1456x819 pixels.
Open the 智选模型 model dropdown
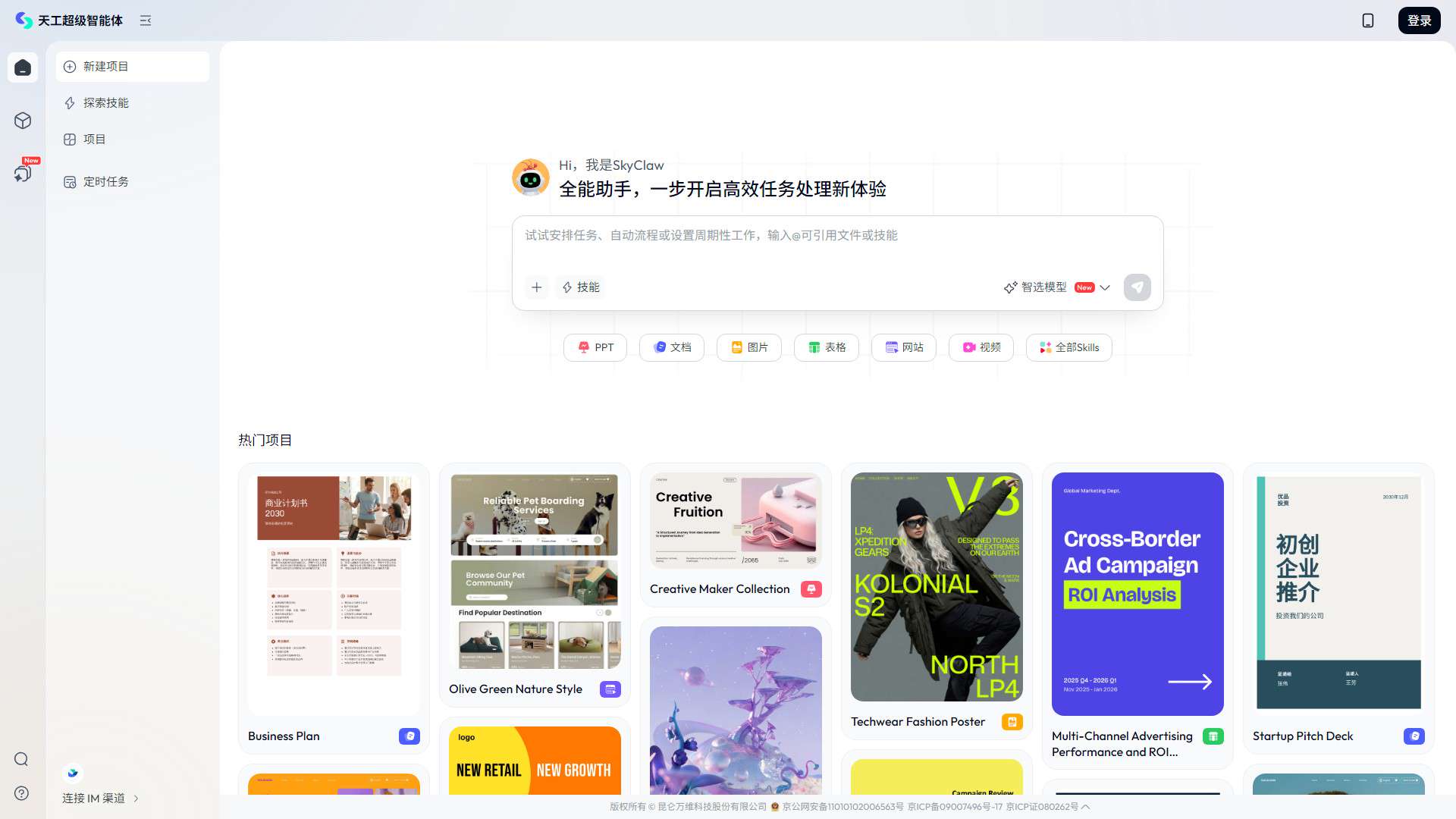pos(1057,287)
